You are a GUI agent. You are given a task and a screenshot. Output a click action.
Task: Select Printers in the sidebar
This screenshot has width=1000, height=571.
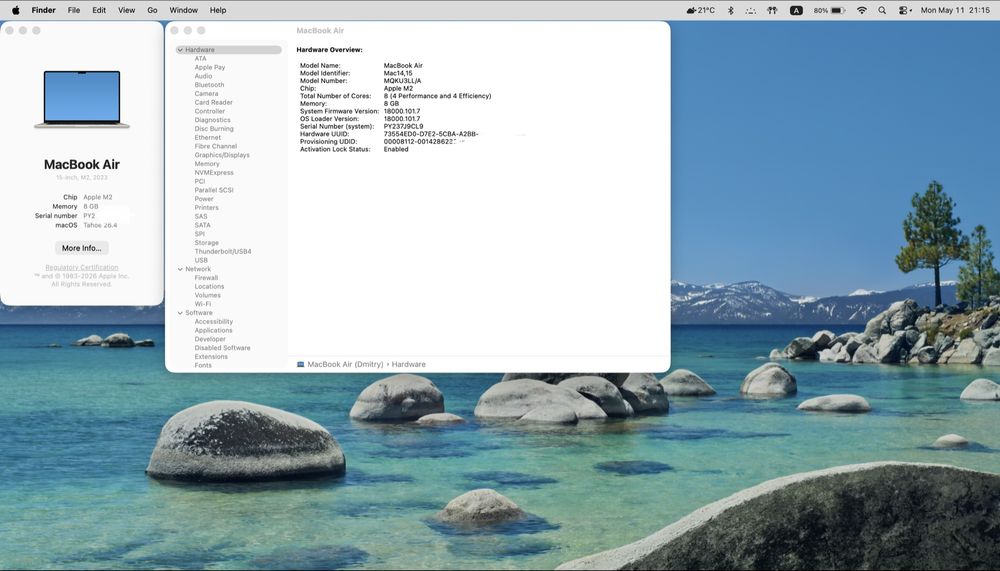207,208
